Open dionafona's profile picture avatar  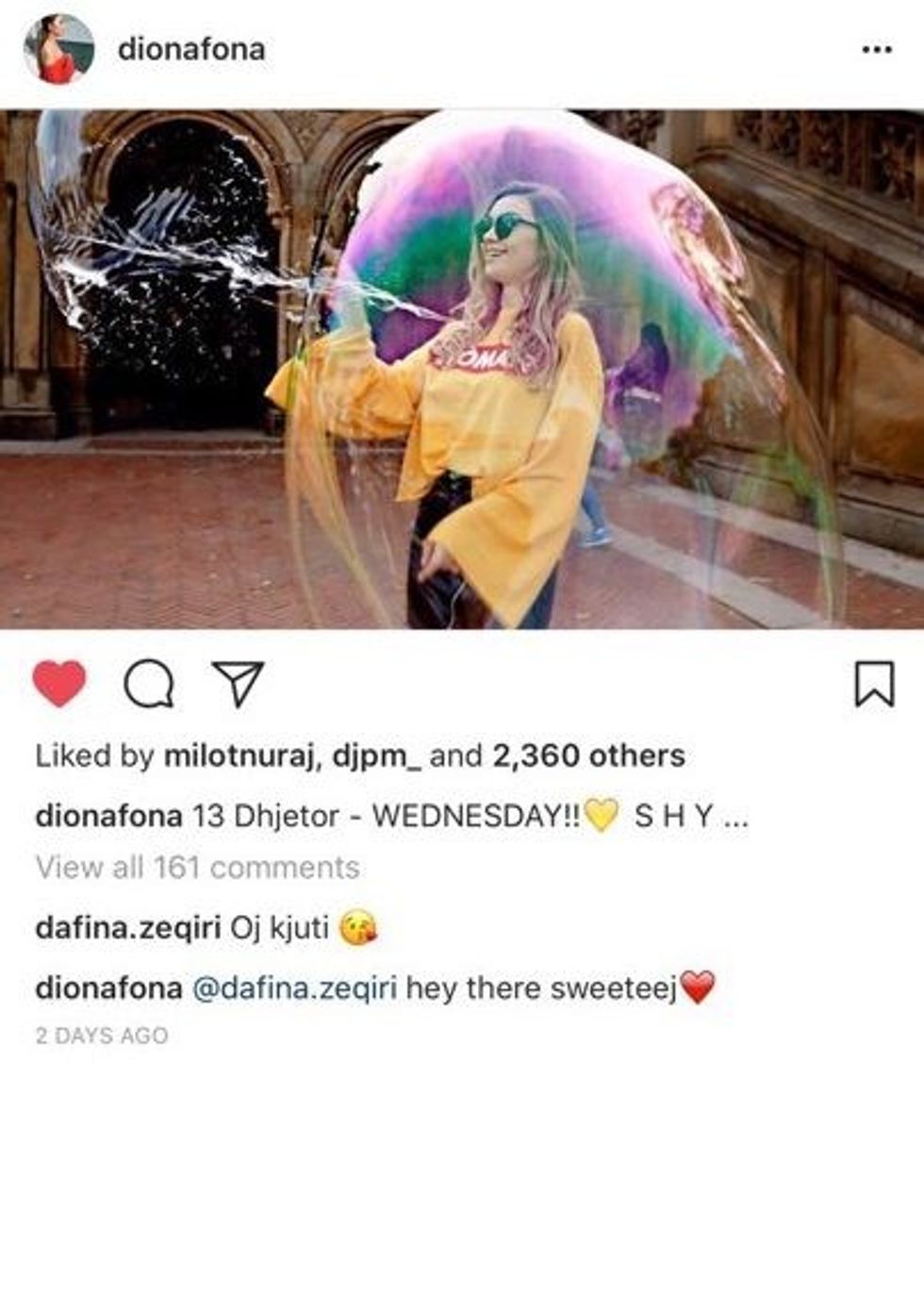click(58, 49)
